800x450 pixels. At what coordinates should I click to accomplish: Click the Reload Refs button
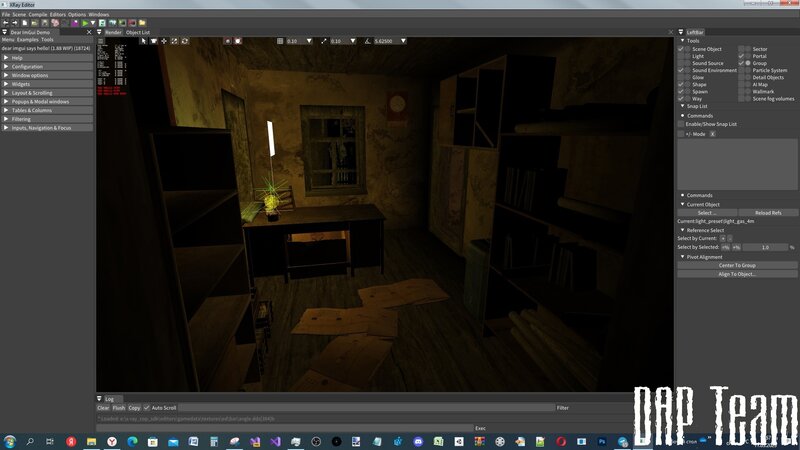[x=767, y=212]
